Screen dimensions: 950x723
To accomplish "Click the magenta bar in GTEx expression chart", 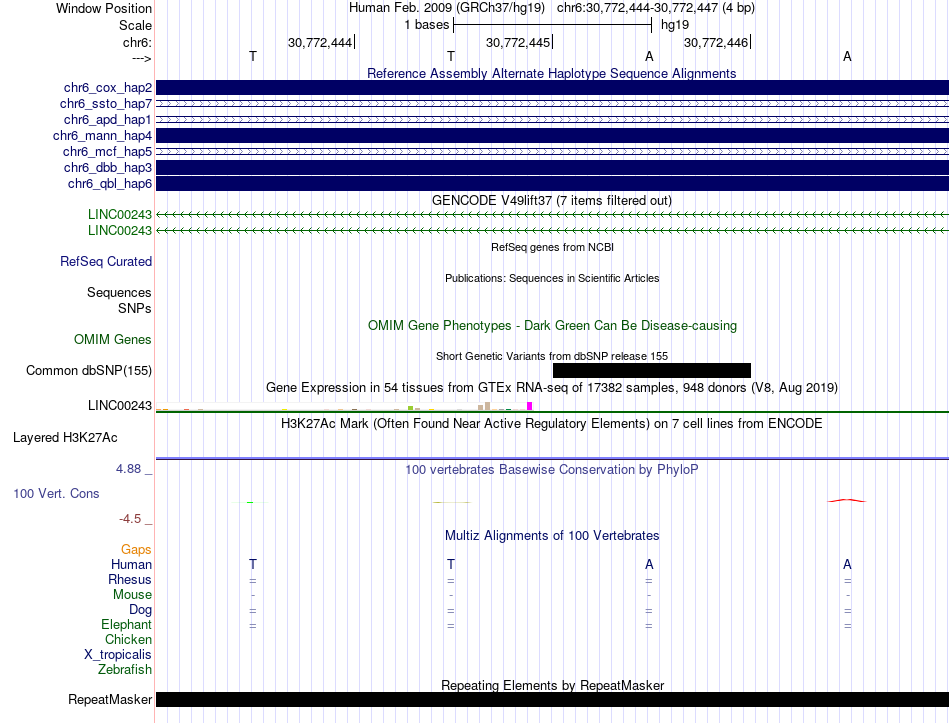I will click(530, 406).
